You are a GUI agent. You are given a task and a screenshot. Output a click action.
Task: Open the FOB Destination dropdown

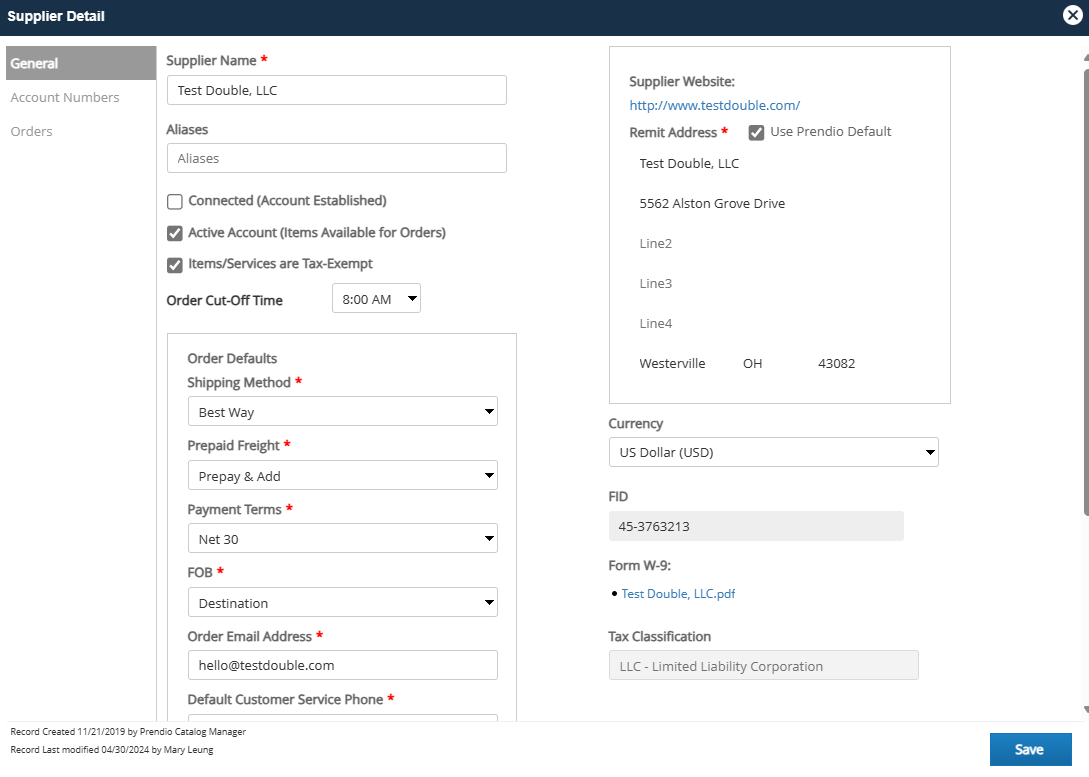coord(342,603)
